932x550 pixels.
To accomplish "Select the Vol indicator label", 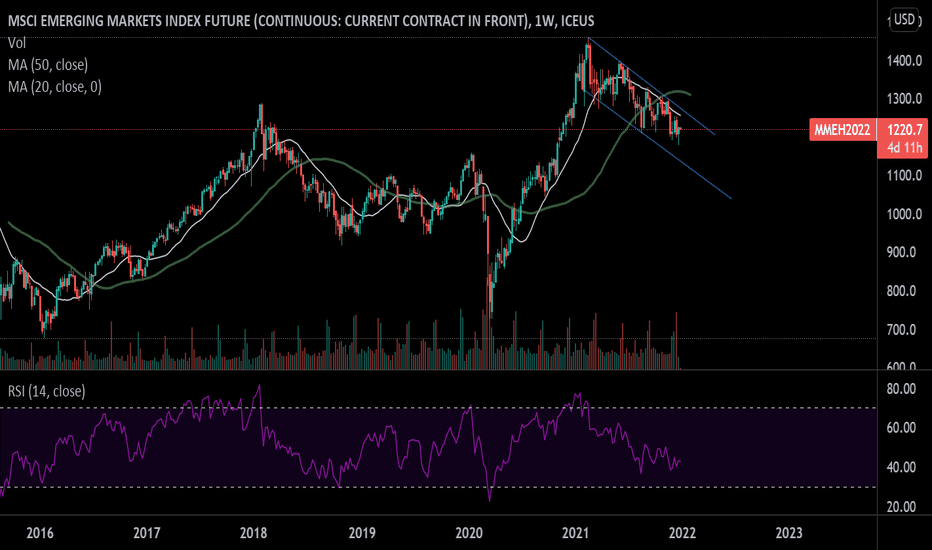I will [x=17, y=43].
